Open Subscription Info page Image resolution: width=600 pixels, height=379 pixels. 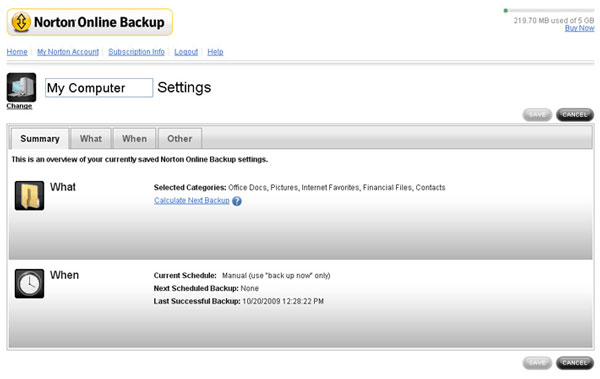[136, 52]
